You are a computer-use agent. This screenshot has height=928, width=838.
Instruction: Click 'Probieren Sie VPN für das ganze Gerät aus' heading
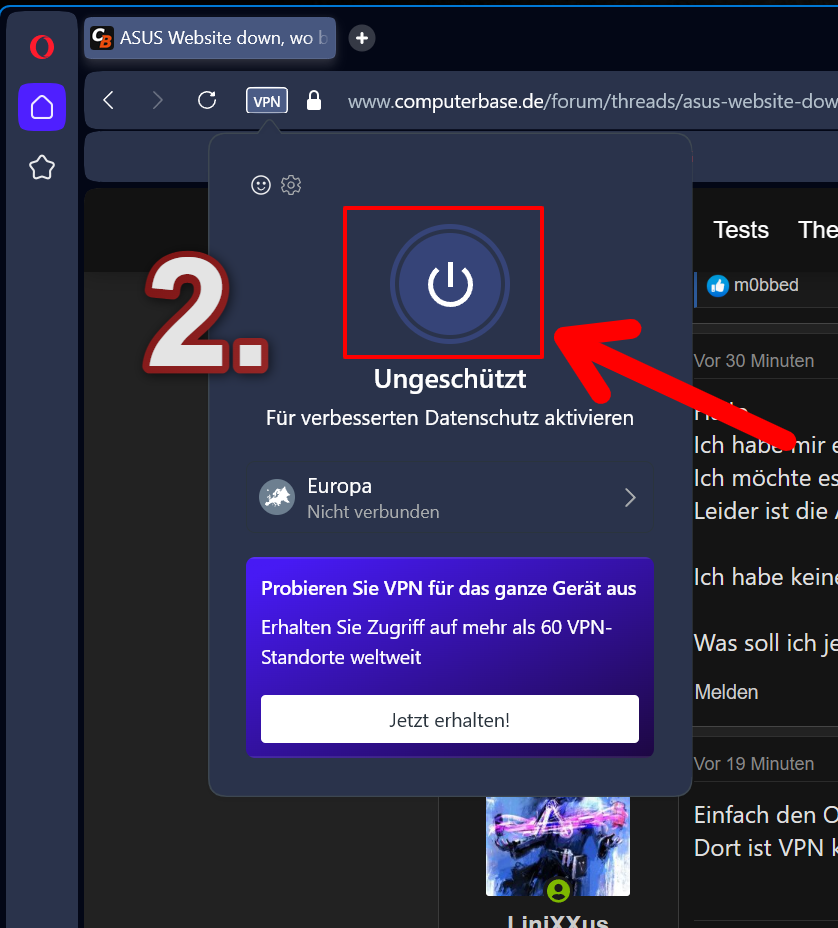click(449, 588)
